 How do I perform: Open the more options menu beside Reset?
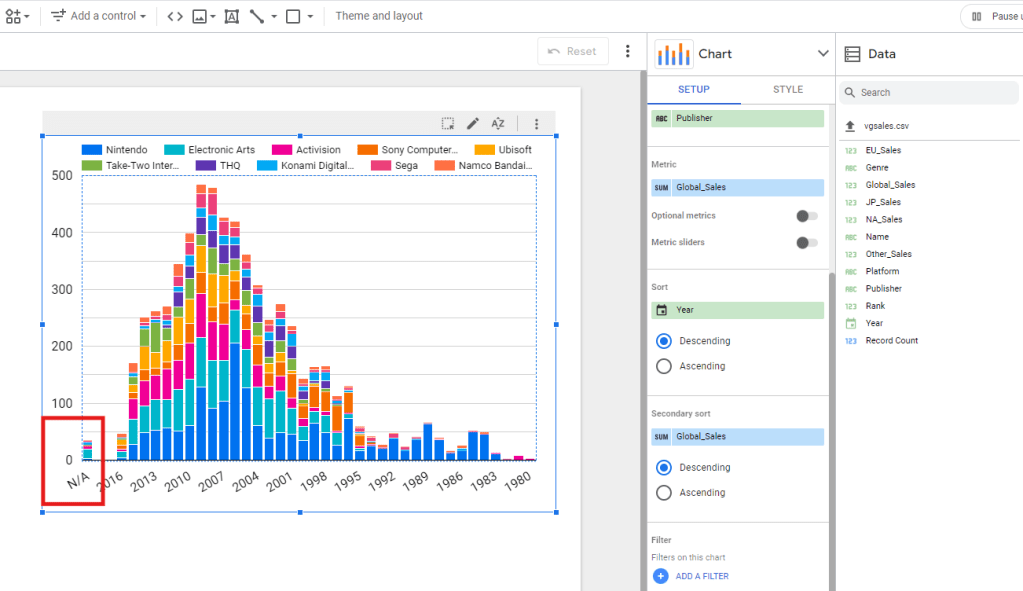[628, 51]
